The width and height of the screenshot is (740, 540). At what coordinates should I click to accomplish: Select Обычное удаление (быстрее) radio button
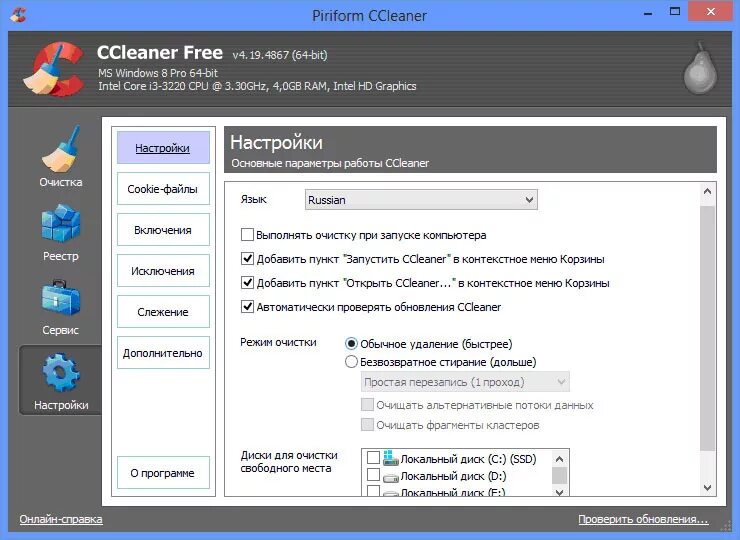351,344
